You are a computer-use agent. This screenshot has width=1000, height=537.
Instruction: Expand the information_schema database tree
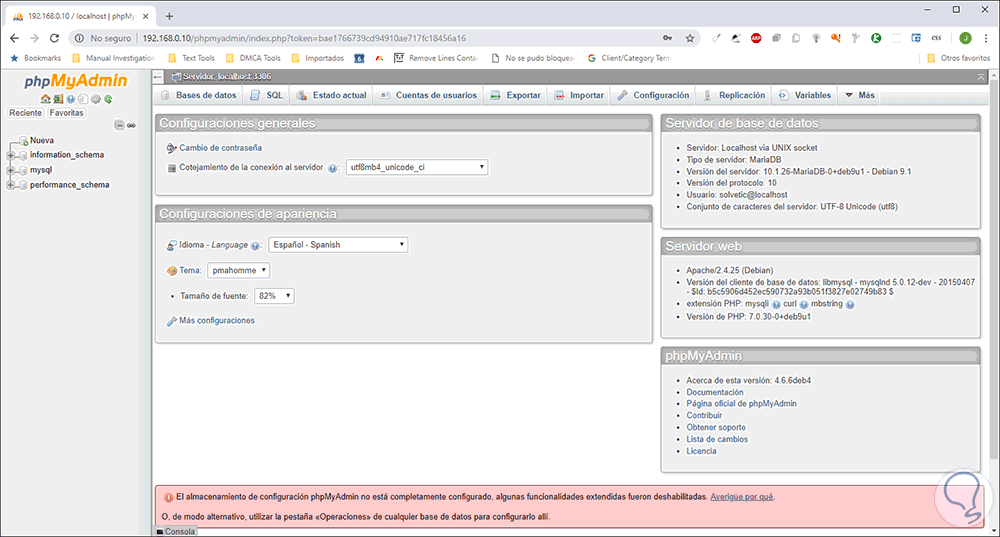(x=10, y=155)
